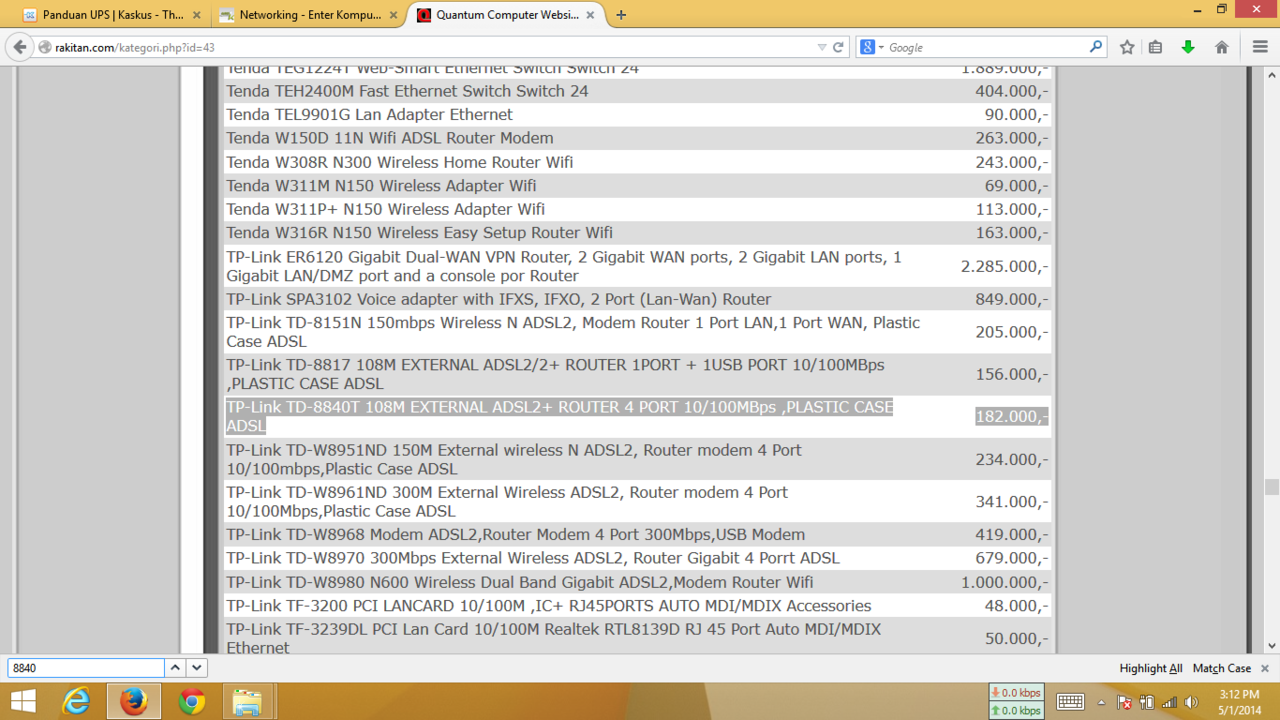Screen dimensions: 1280x720
Task: Close the Panduan UPS Kaskus tab
Action: [196, 15]
